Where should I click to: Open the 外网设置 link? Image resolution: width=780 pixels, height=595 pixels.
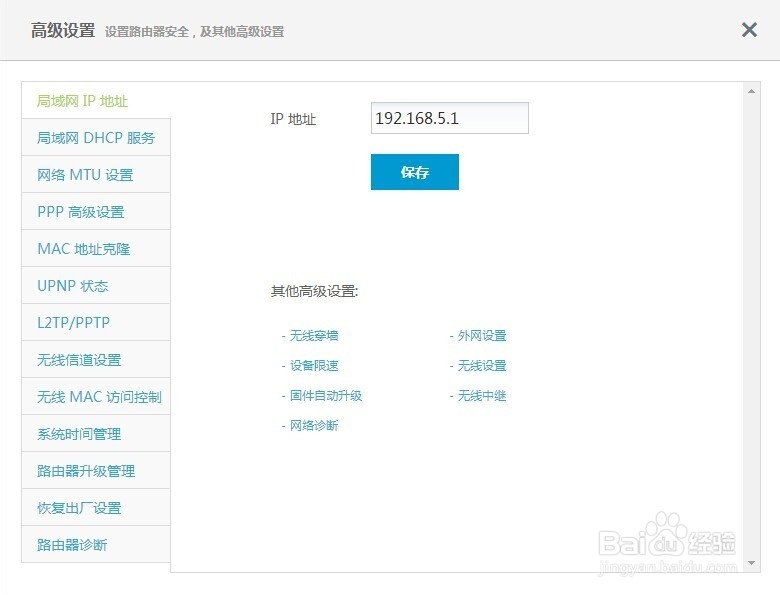pyautogui.click(x=482, y=336)
